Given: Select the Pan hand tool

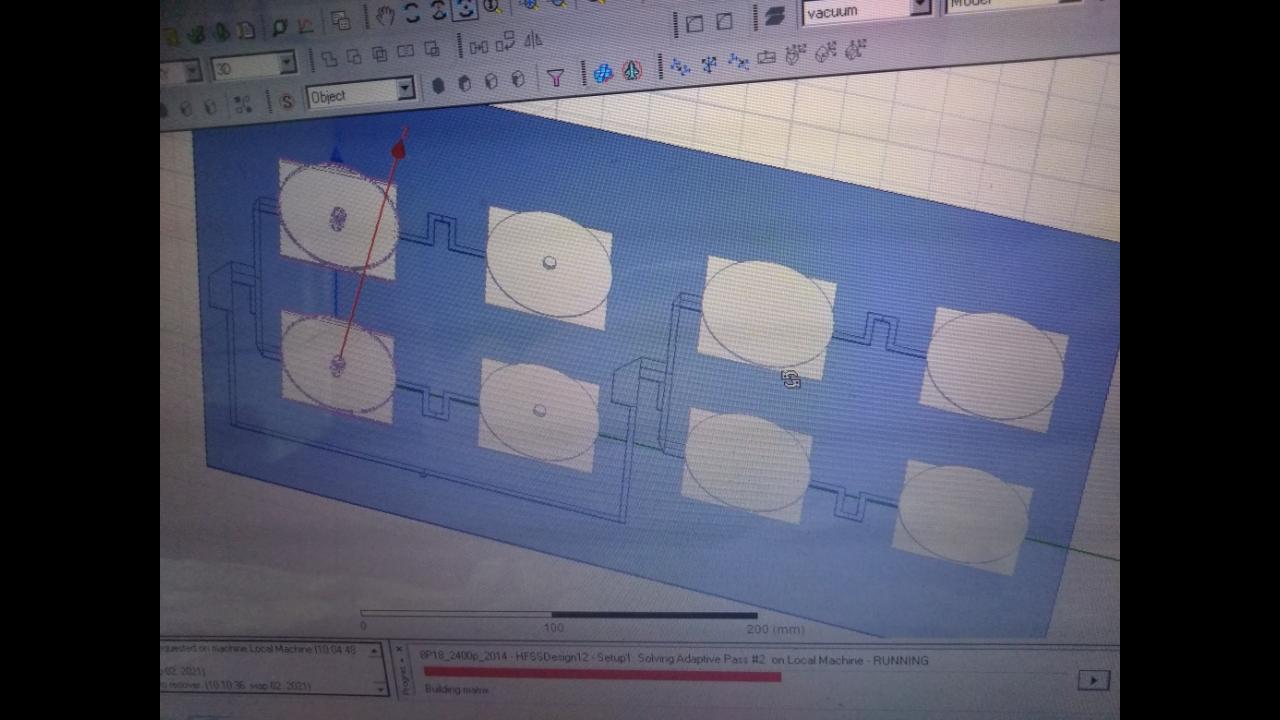Looking at the screenshot, I should point(385,16).
